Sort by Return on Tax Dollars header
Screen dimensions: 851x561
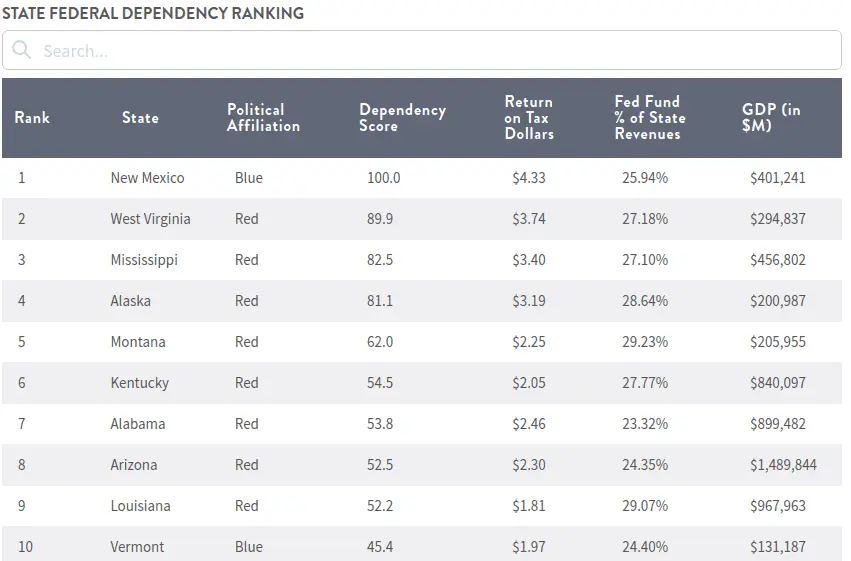(x=529, y=118)
